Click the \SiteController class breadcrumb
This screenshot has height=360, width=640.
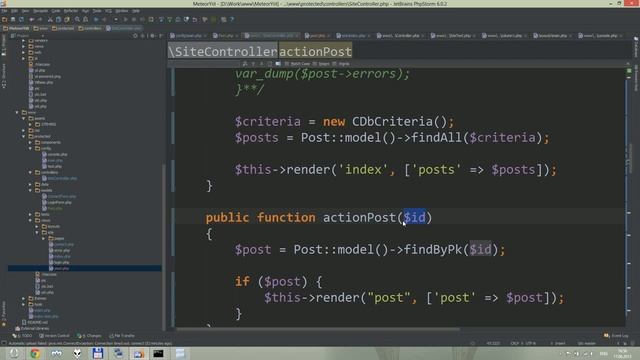point(223,51)
